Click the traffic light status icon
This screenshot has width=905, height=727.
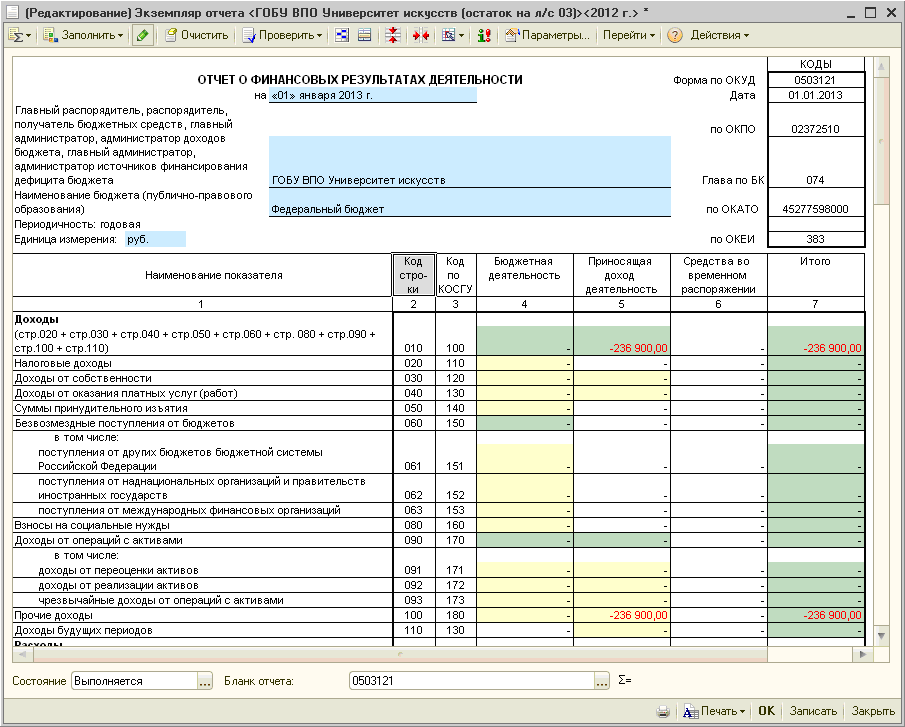pyautogui.click(x=484, y=35)
